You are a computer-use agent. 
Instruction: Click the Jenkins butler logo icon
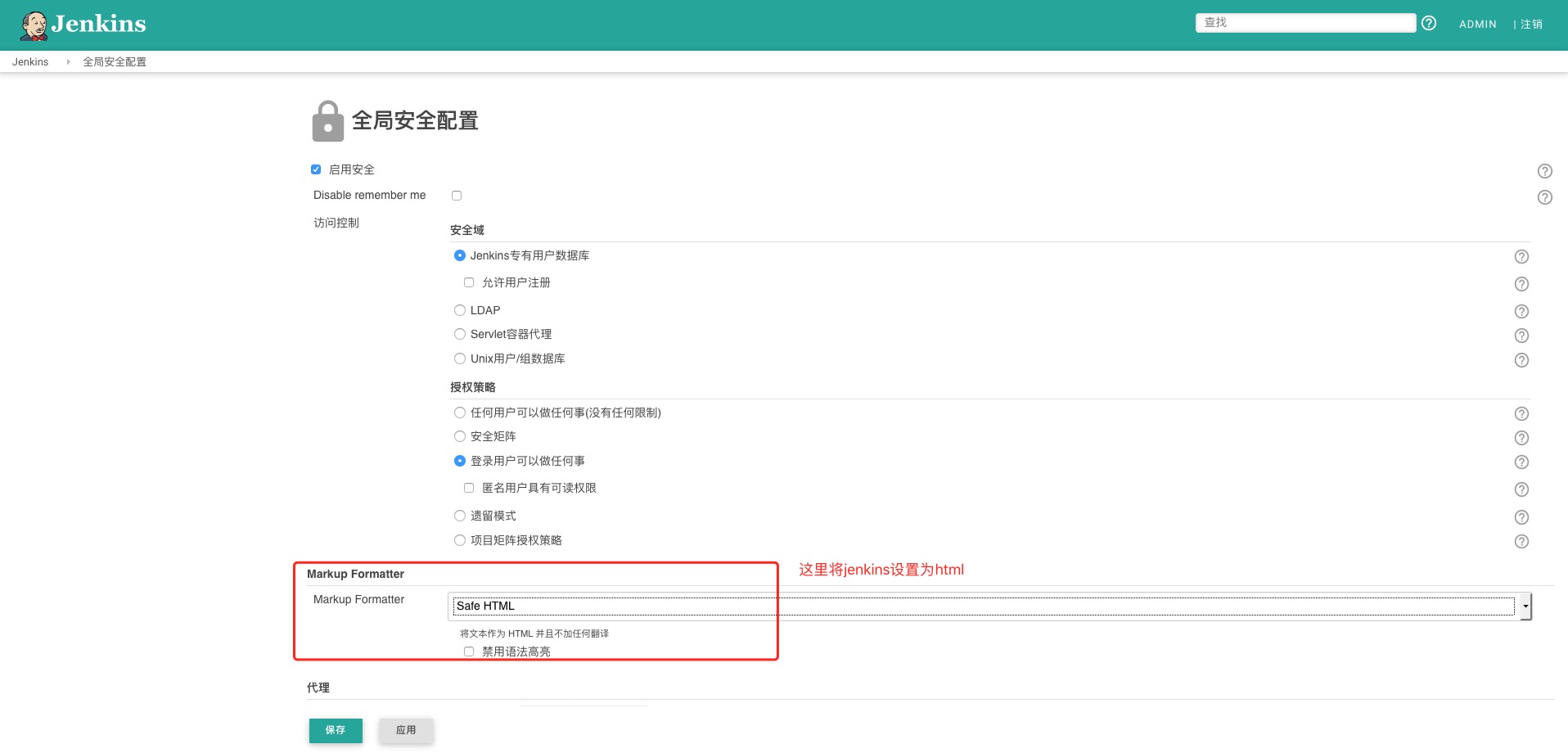click(34, 25)
